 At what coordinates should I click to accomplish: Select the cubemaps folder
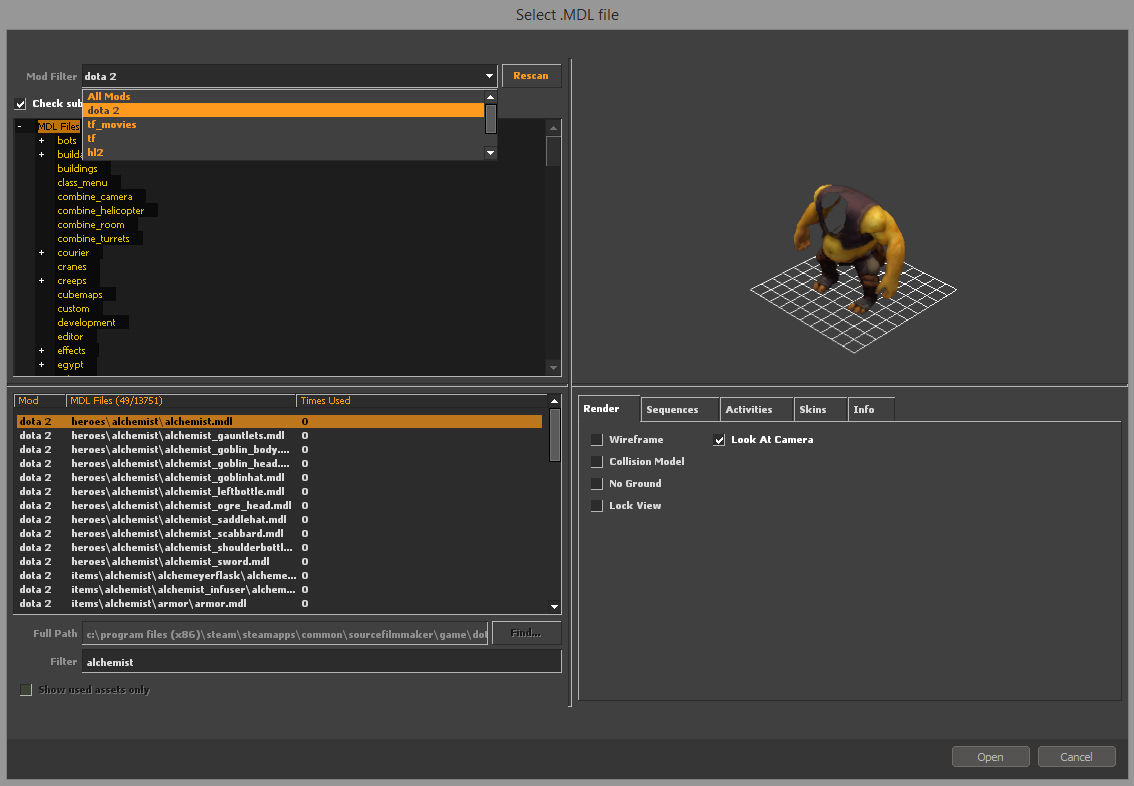click(80, 294)
